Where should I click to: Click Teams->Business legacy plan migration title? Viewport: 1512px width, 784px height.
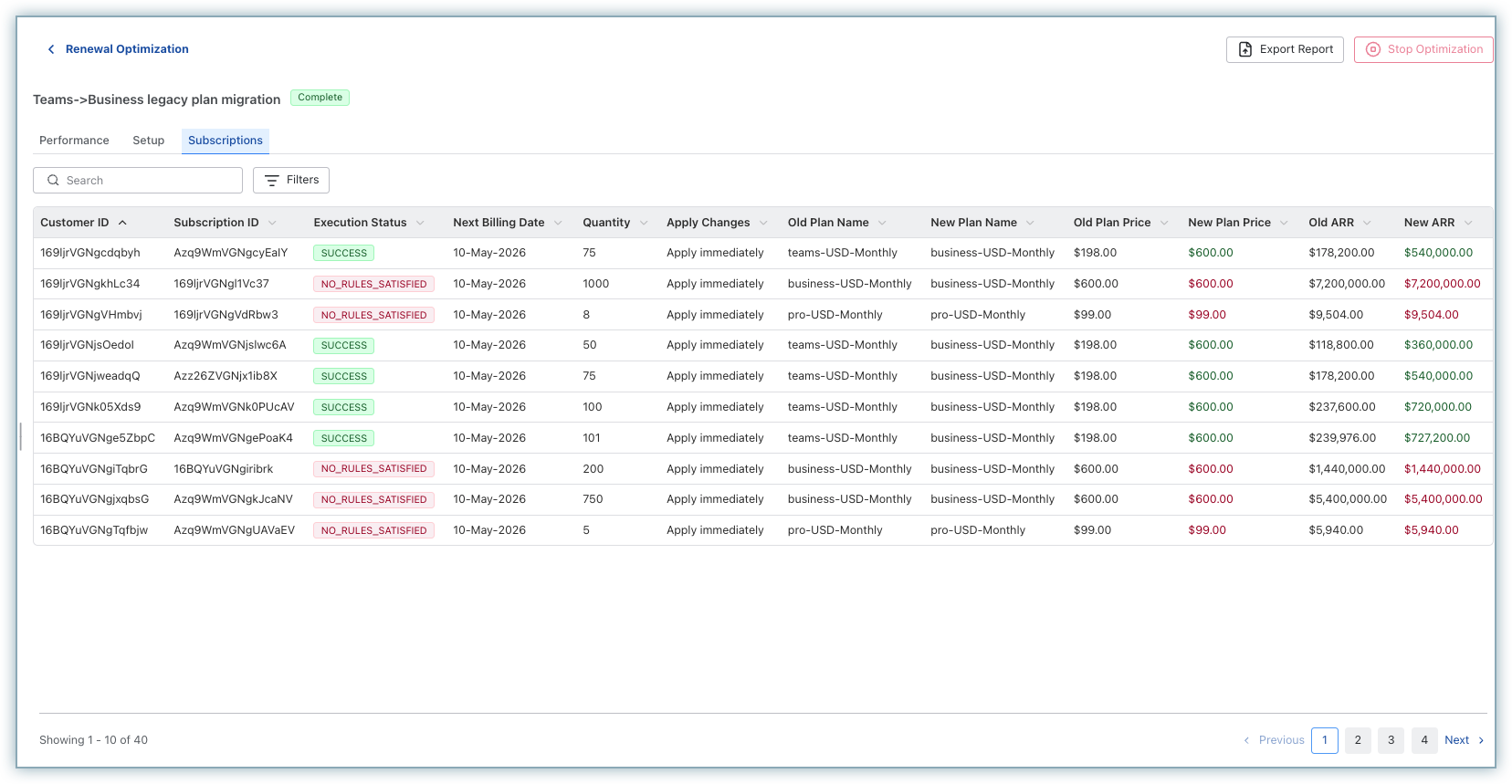[x=157, y=99]
